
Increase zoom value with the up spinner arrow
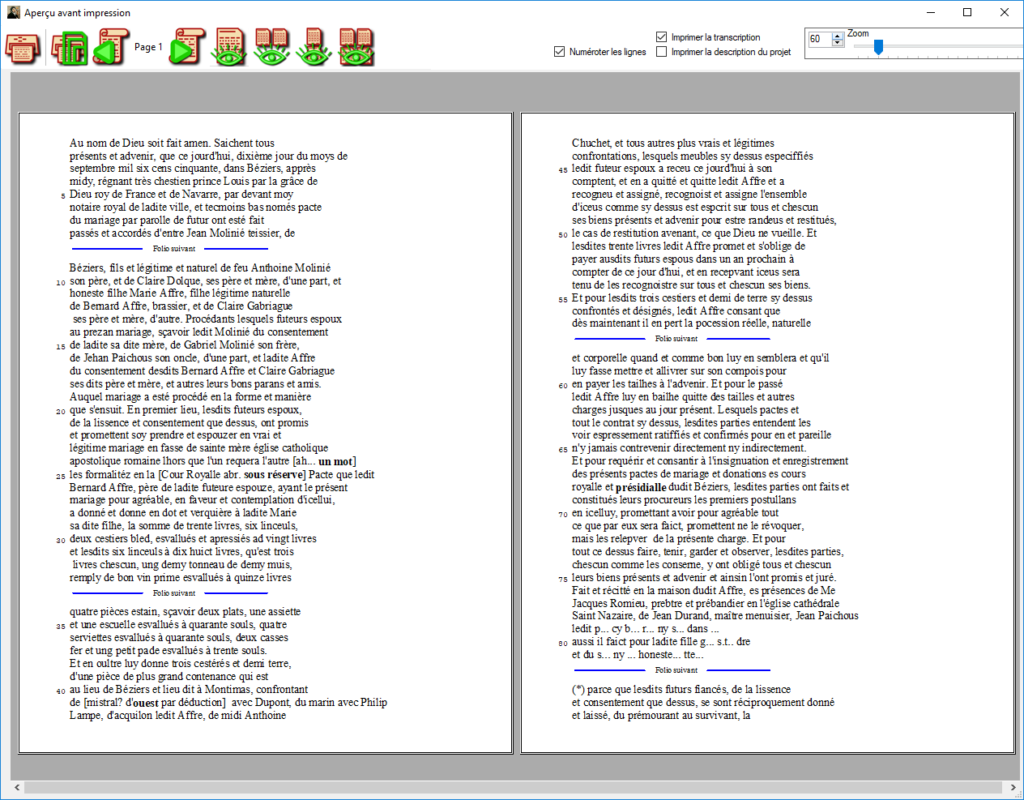coord(837,35)
